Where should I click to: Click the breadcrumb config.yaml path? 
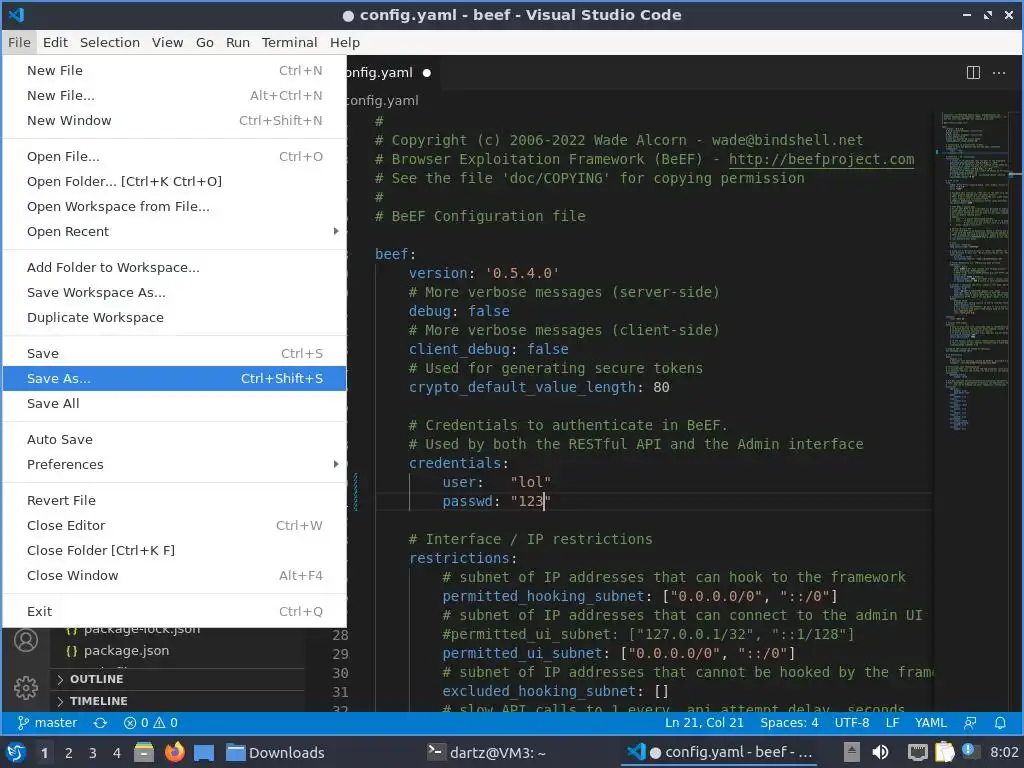383,101
